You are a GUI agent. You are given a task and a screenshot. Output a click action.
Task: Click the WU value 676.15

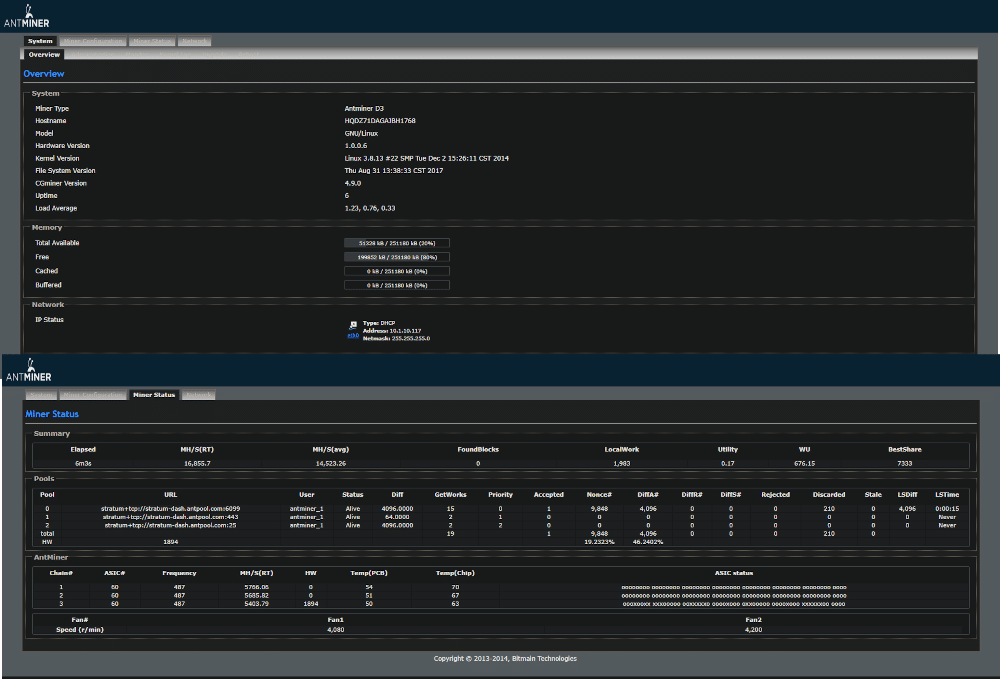pos(805,464)
